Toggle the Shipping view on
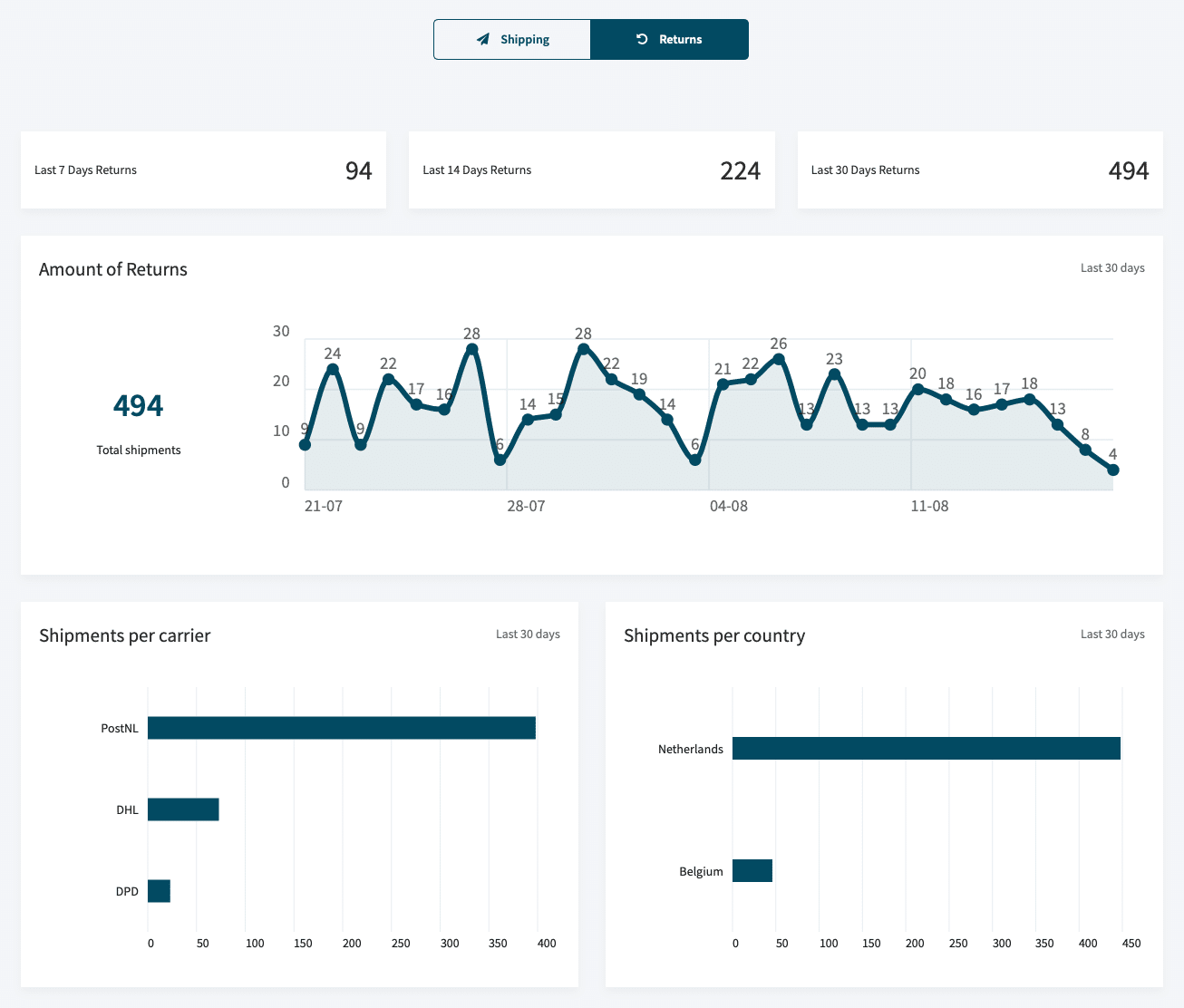The image size is (1184, 1008). click(x=512, y=39)
